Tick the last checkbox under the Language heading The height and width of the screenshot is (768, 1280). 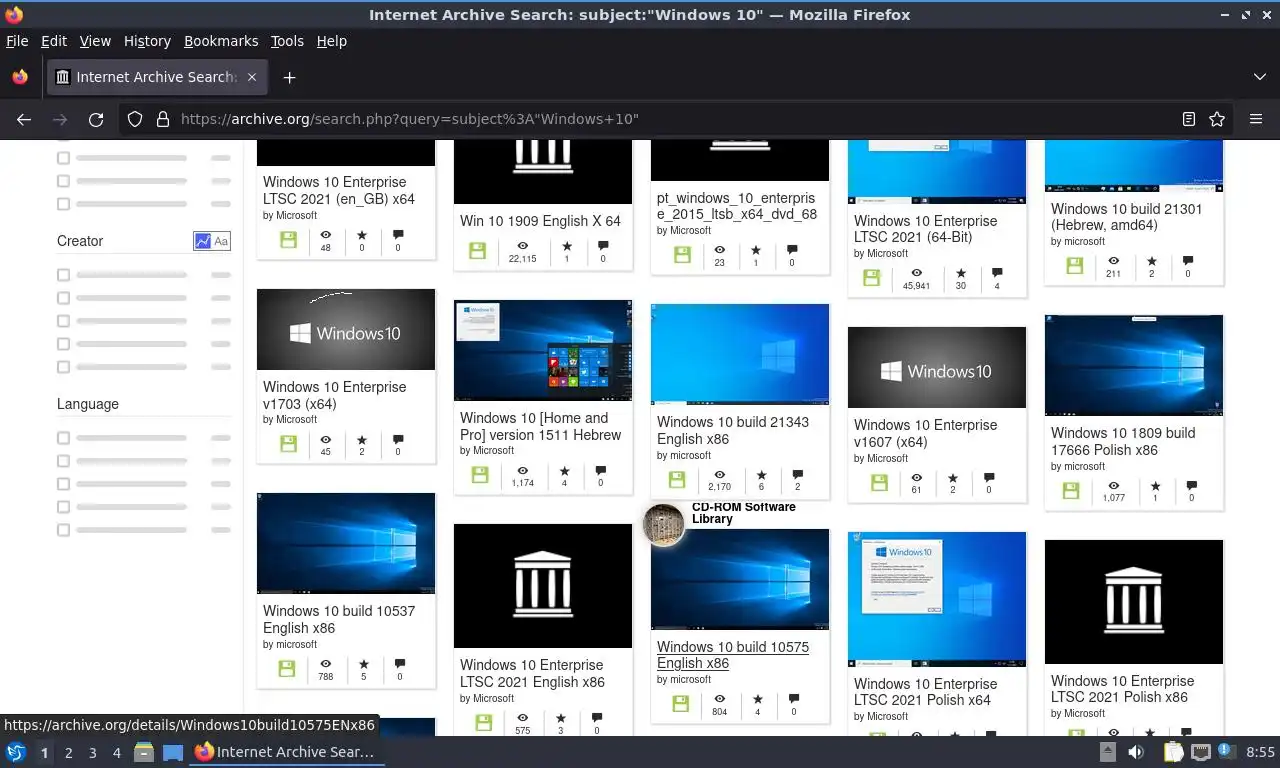63,530
